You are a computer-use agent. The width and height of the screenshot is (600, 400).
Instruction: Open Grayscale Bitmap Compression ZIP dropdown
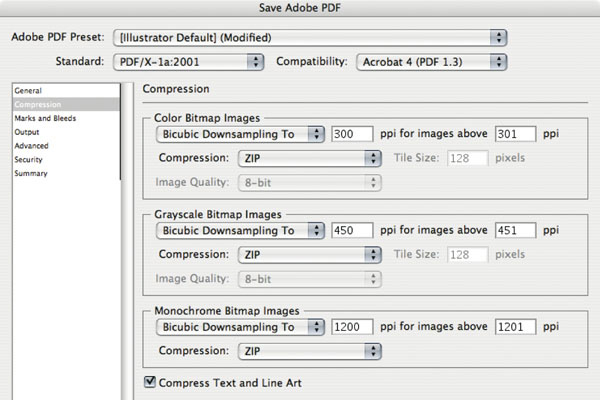(310, 255)
